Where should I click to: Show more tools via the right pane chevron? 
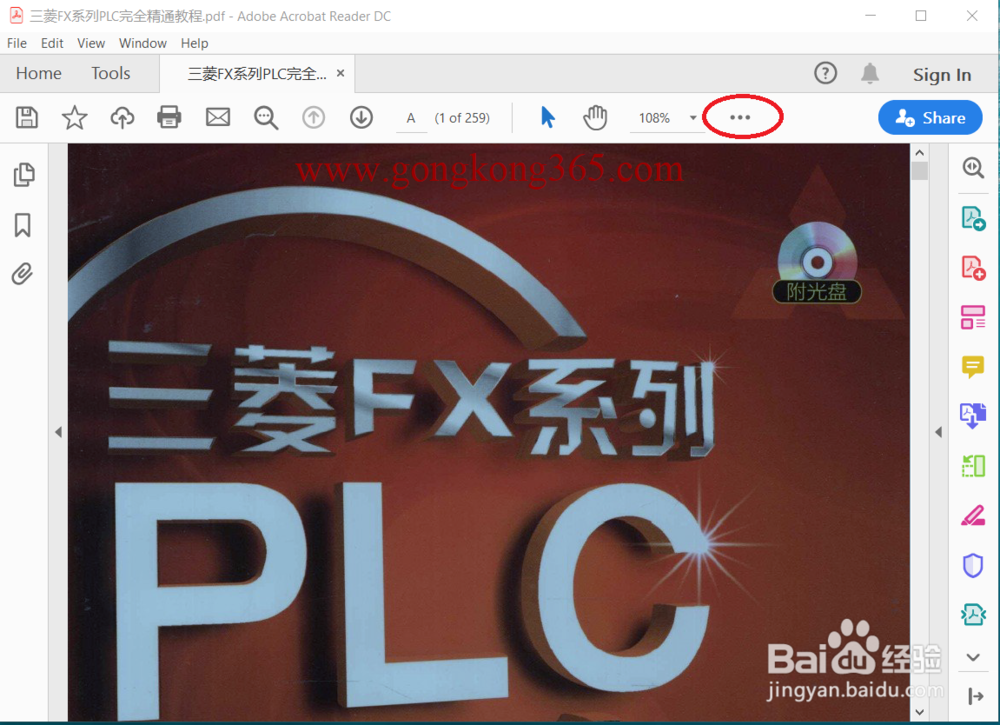[x=973, y=657]
